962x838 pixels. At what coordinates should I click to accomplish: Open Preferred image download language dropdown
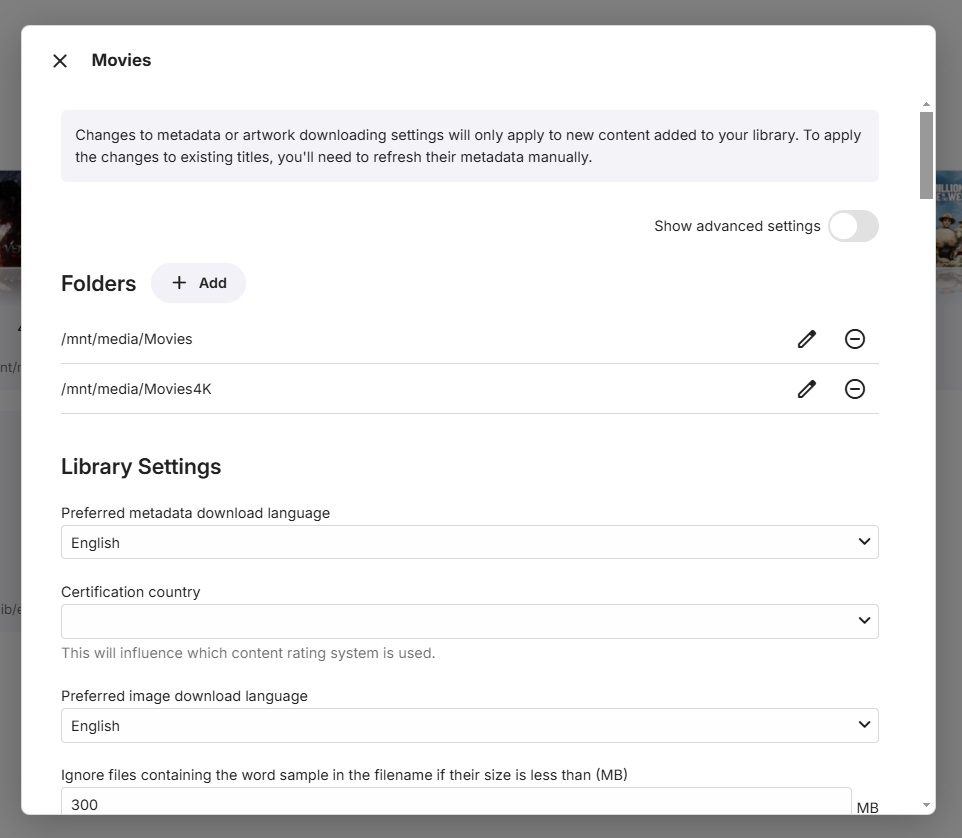coord(469,725)
